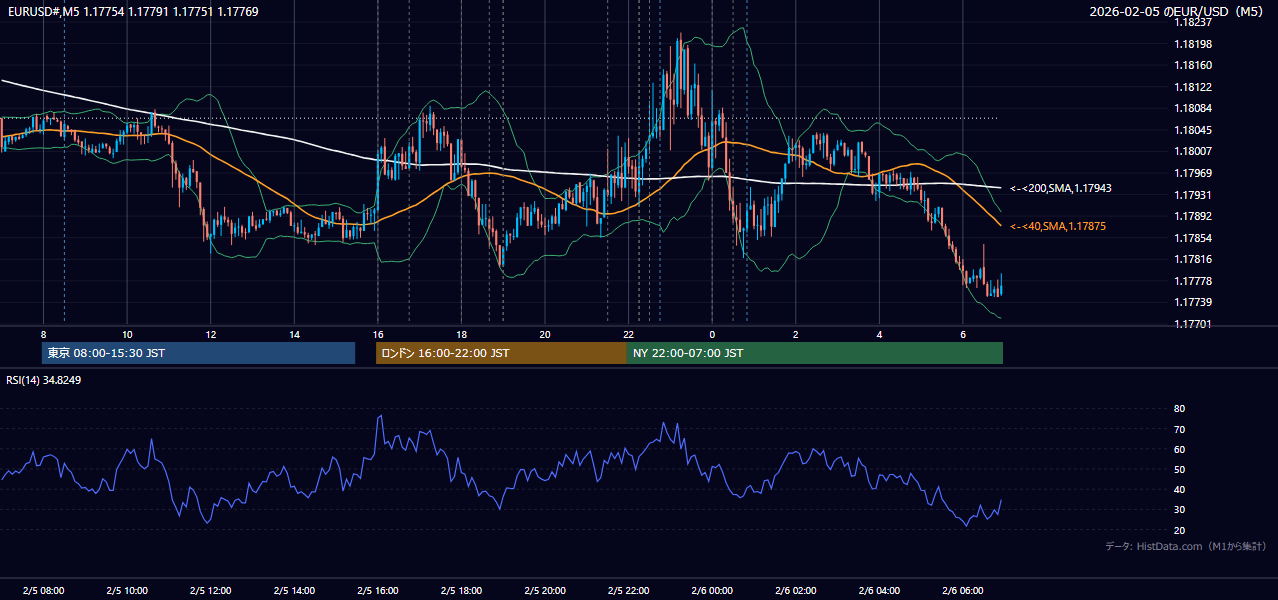Click the 2/5 18:00 time axis label
This screenshot has width=1278, height=600.
pyautogui.click(x=461, y=590)
